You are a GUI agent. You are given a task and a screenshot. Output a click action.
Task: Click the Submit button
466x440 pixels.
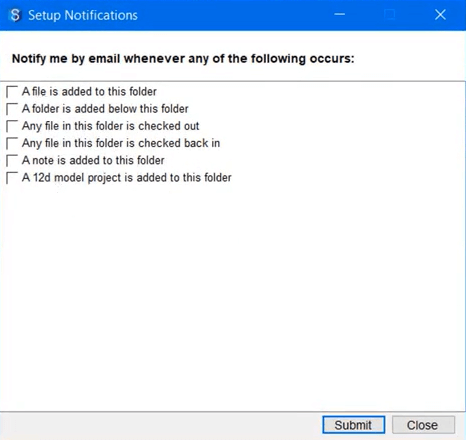(x=354, y=425)
